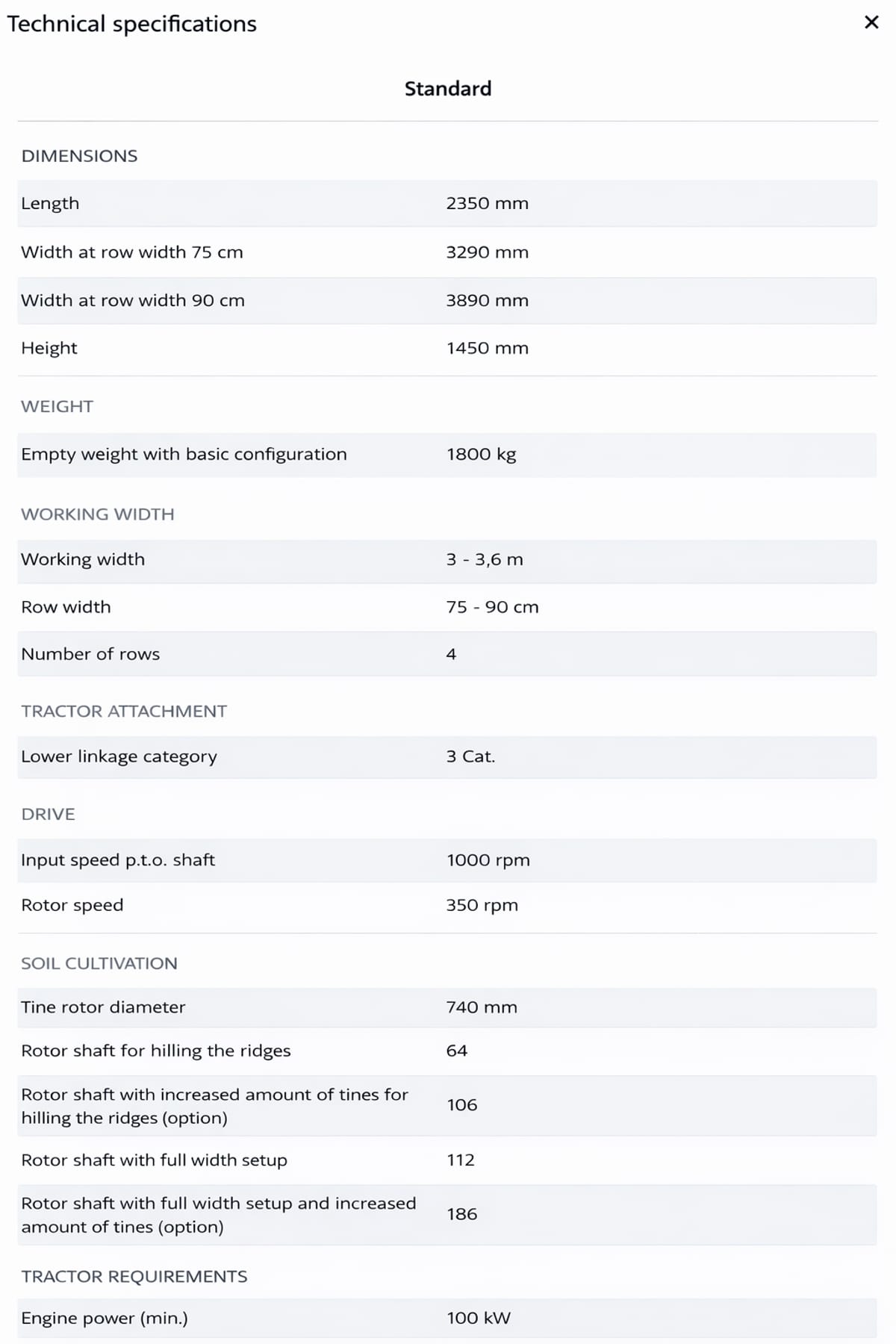This screenshot has height=1344, width=896.
Task: Select the Width at row width 90 cm label
Action: click(133, 300)
